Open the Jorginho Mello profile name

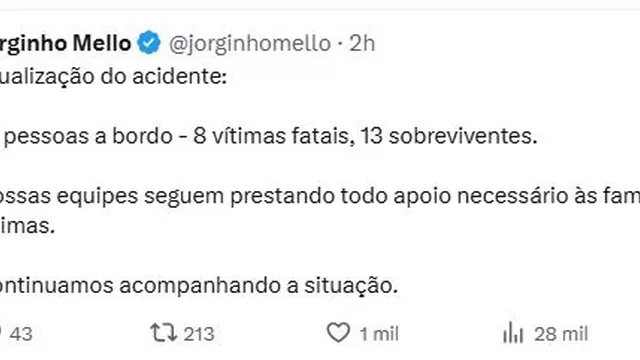click(65, 43)
